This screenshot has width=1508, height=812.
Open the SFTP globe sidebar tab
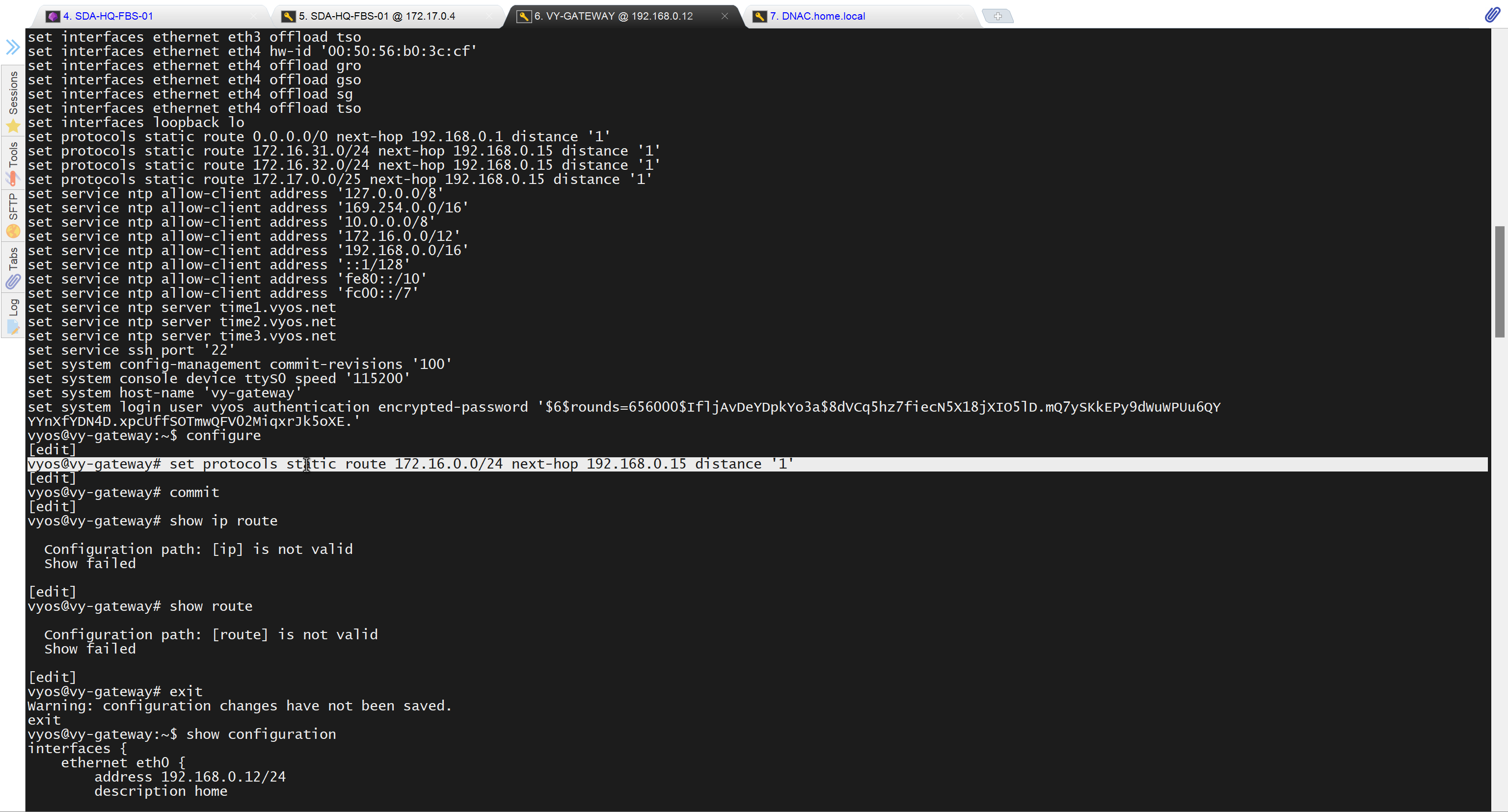(x=13, y=215)
